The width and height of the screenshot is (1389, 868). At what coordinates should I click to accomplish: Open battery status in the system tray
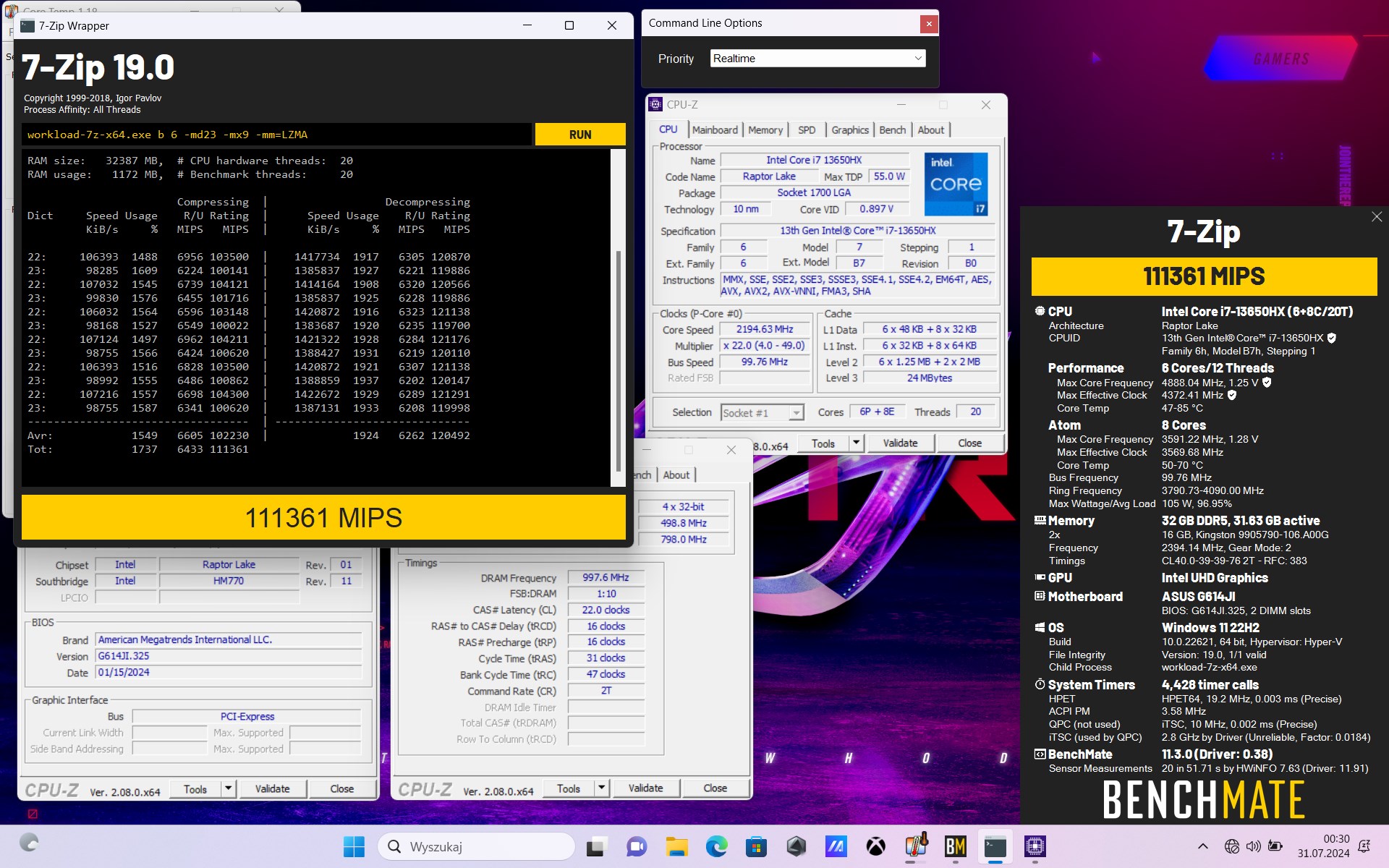[x=1275, y=846]
